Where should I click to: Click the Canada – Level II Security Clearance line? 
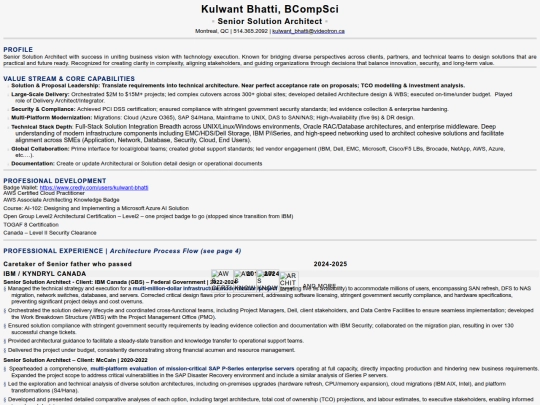[x=50, y=233]
